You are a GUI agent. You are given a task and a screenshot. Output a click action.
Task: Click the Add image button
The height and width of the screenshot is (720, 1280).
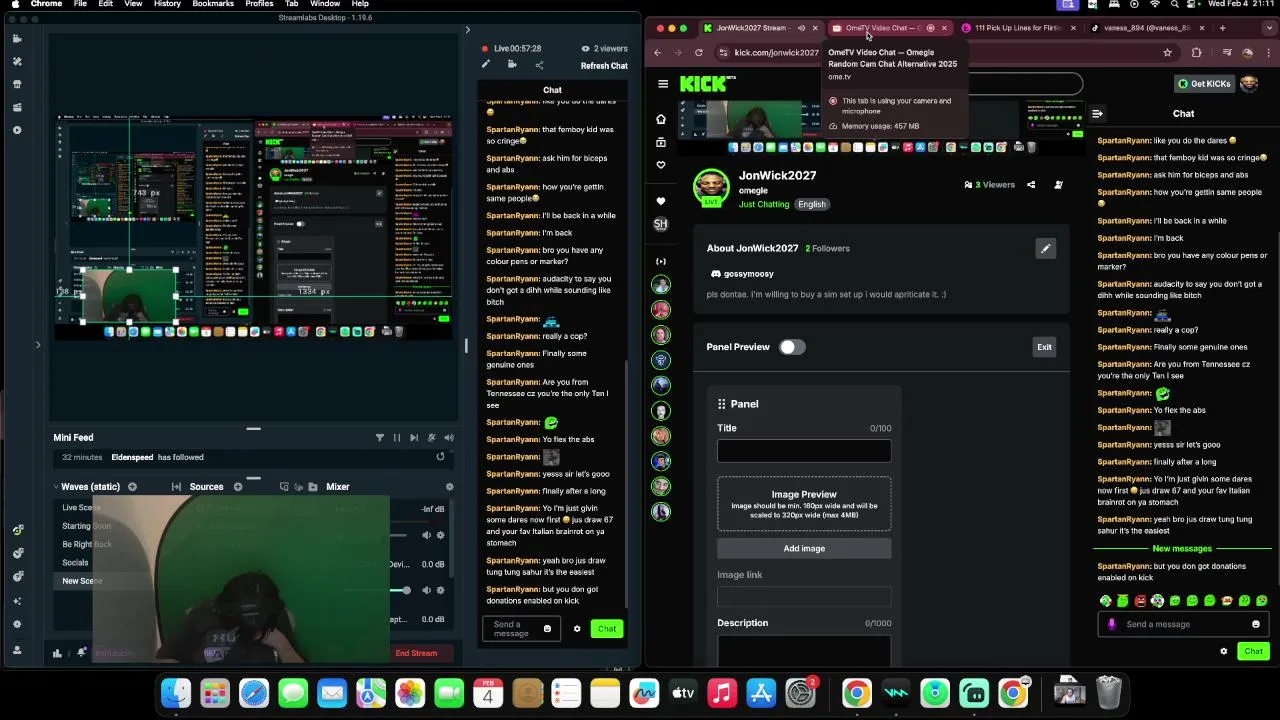pos(804,548)
